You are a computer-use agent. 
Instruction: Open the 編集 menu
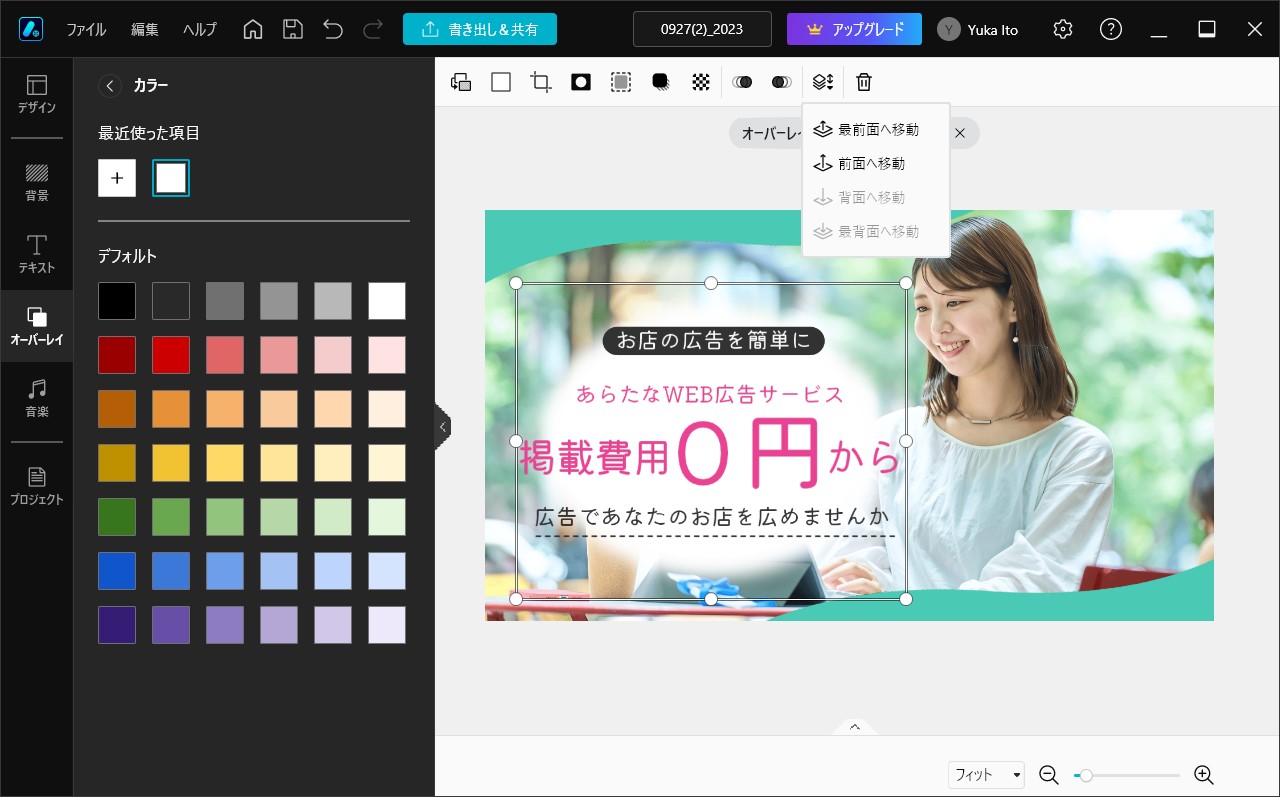(x=145, y=29)
